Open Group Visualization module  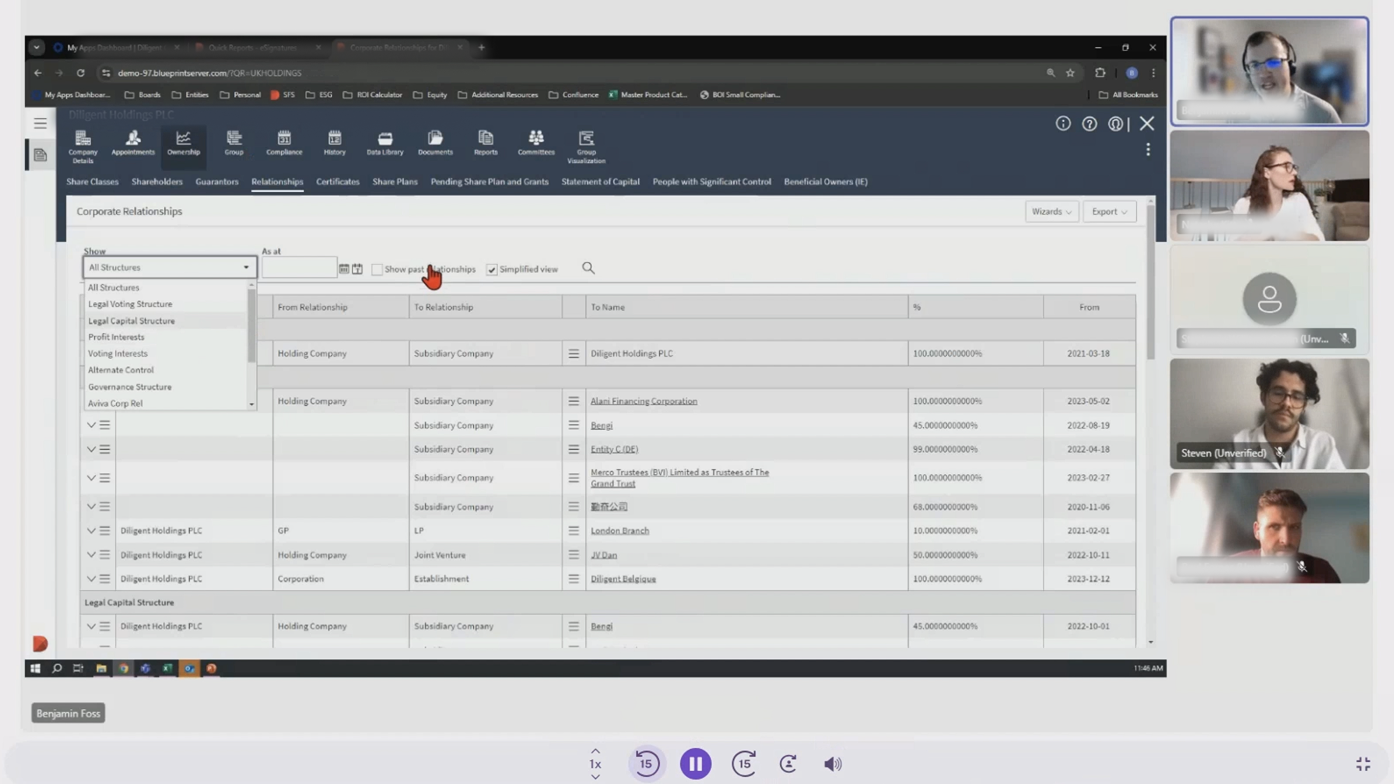[x=586, y=146]
